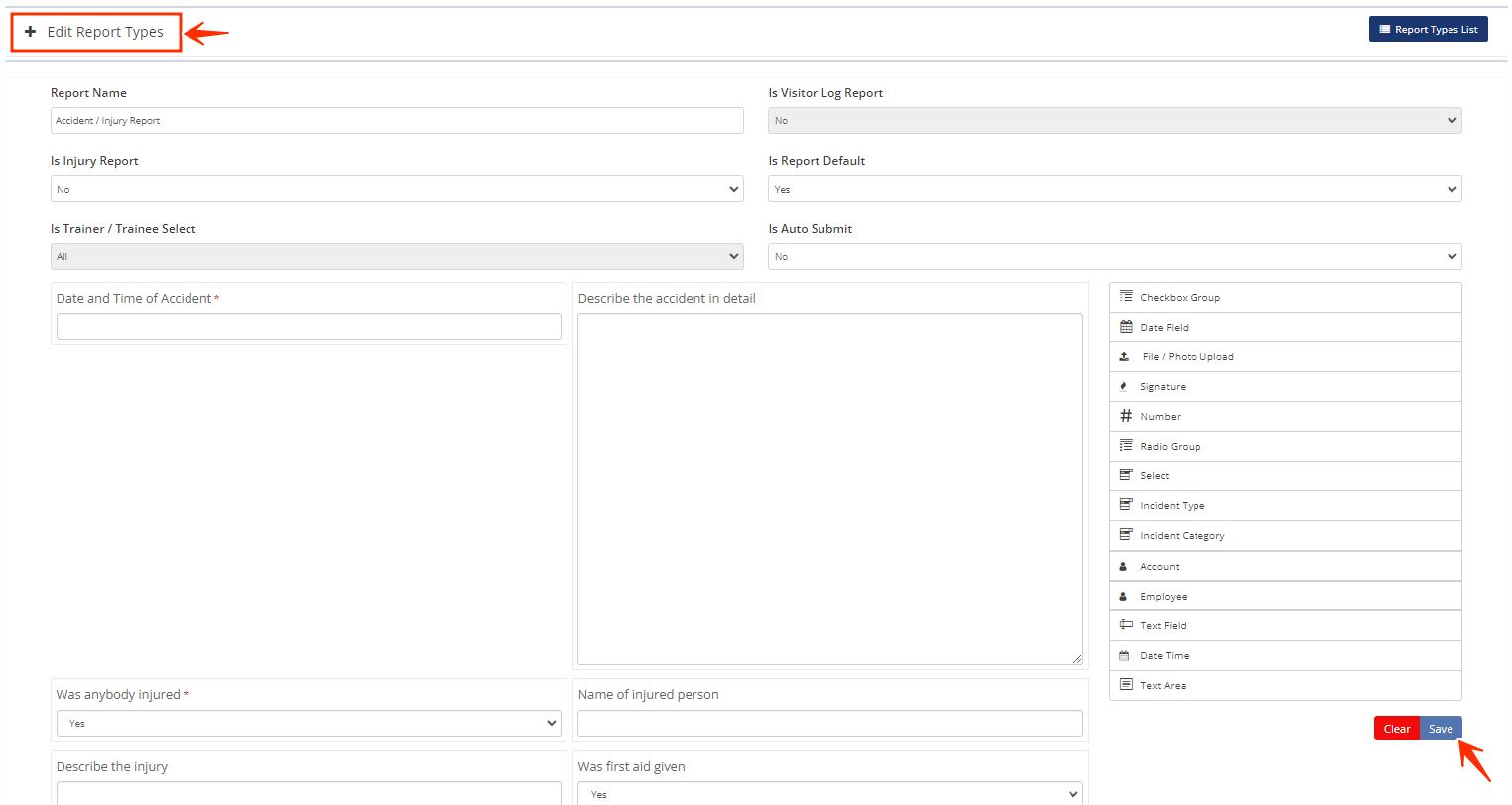Click the Checkbox Group field icon

[1126, 297]
